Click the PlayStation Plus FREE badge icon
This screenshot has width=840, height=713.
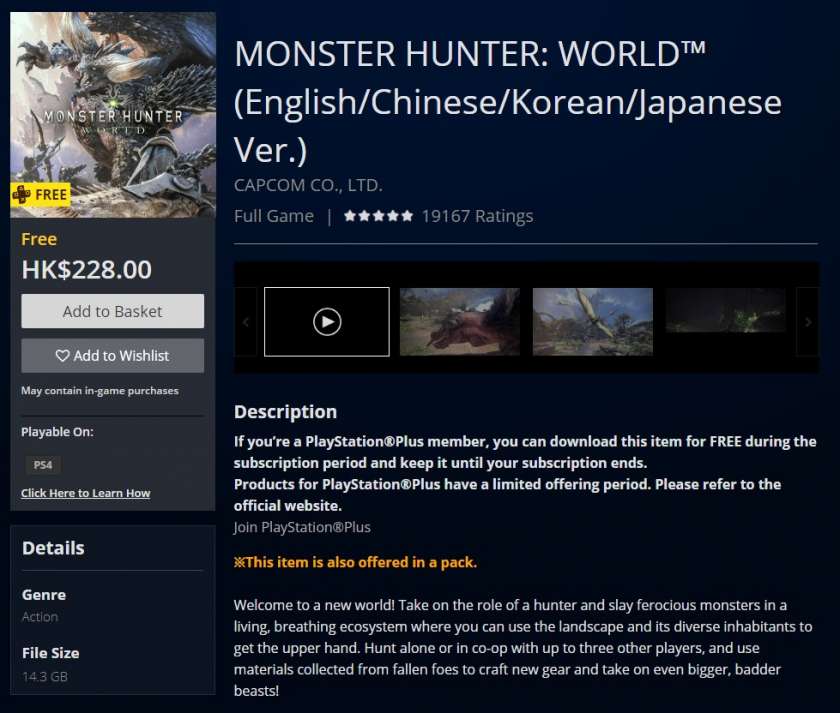22,194
